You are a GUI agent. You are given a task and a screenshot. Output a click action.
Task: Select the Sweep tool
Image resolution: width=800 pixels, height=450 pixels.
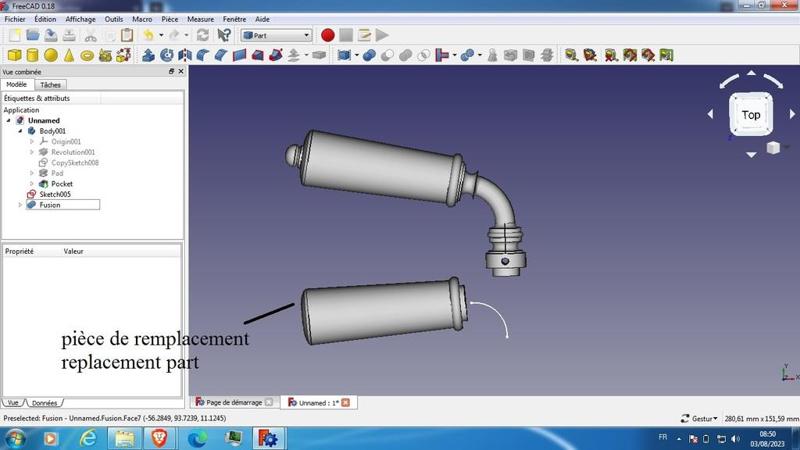tap(276, 55)
